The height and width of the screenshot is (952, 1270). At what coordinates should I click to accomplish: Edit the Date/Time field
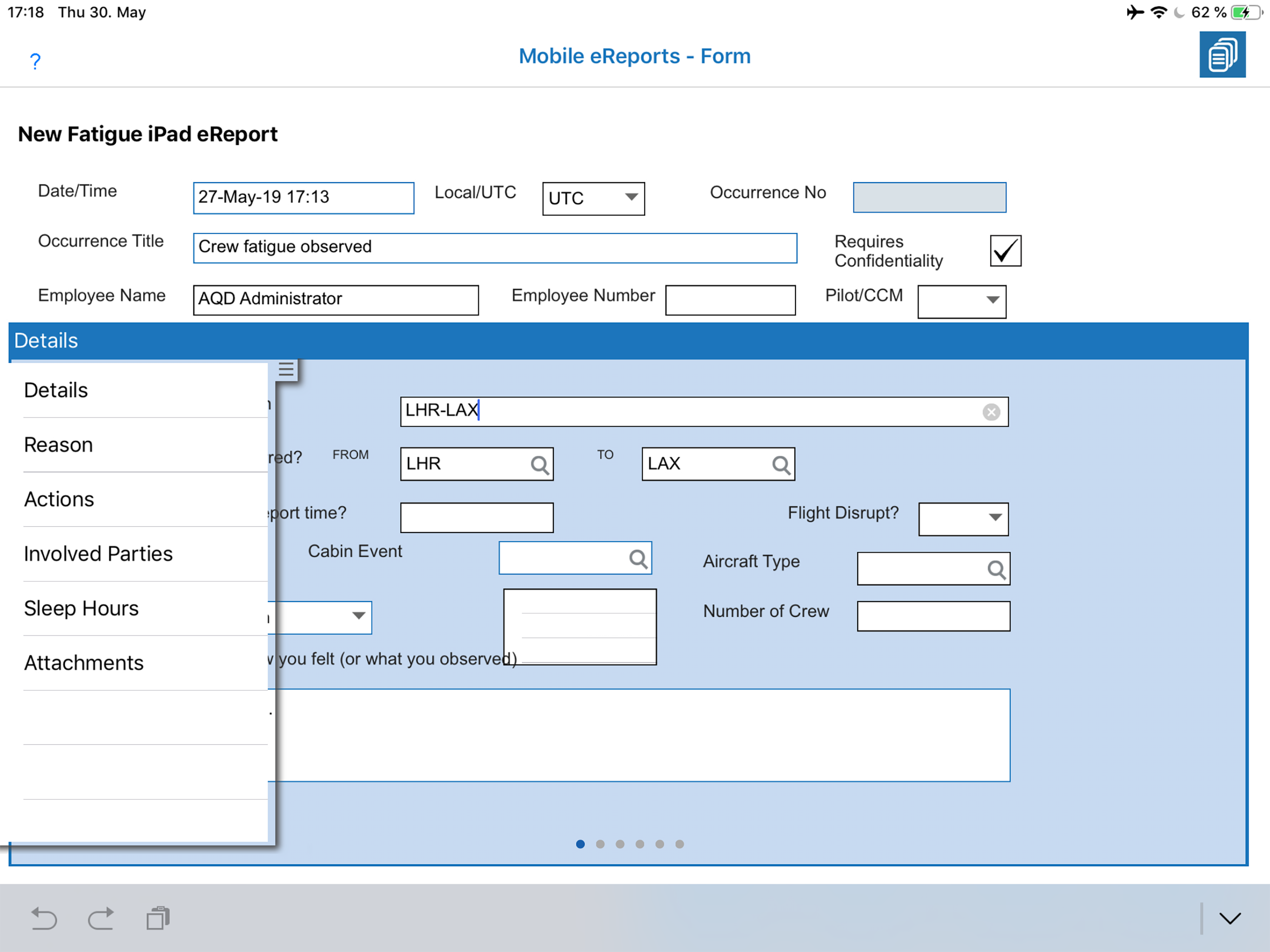pyautogui.click(x=303, y=198)
